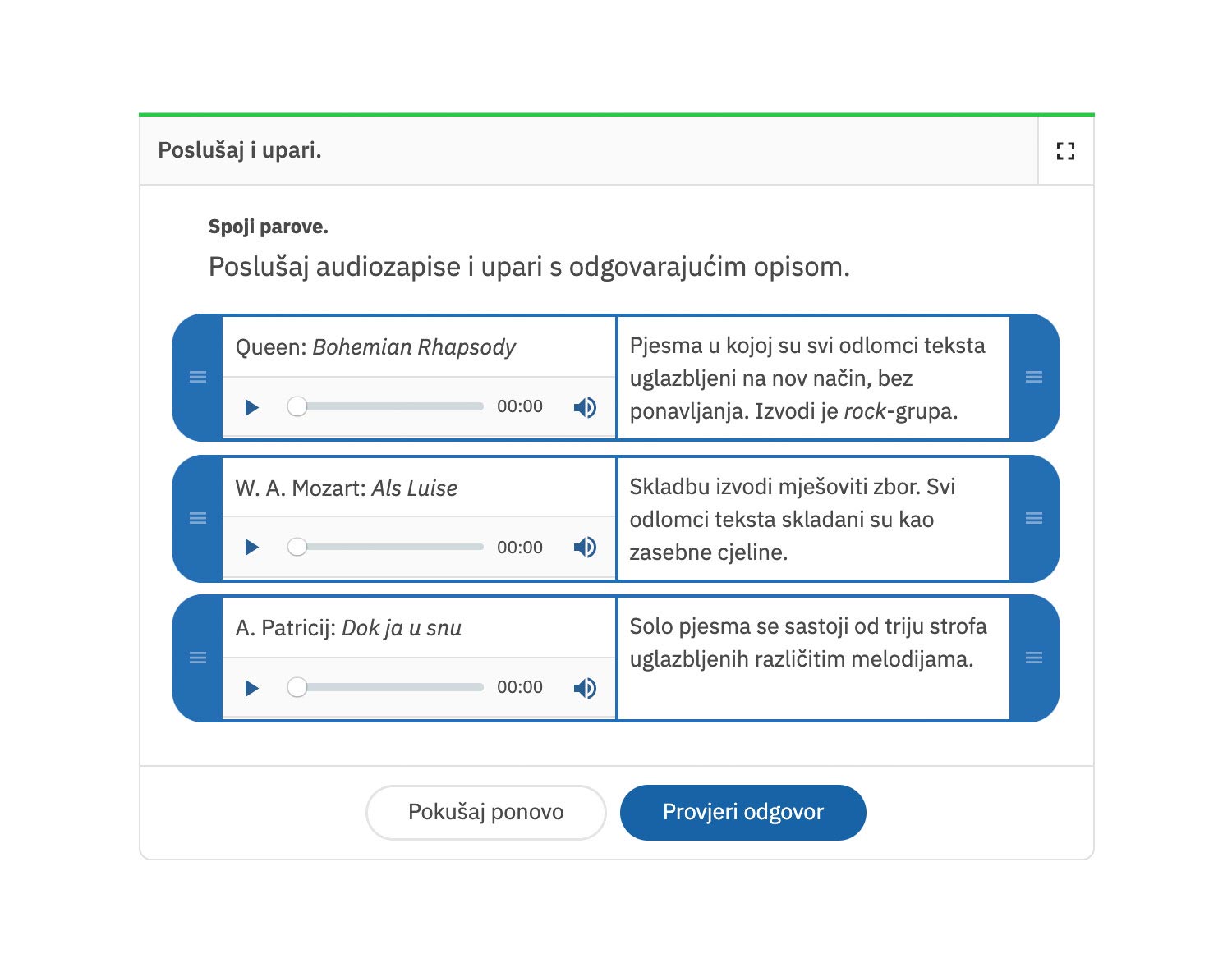Grab right drag handle of mješoviti zbor description
This screenshot has height=972, width=1232.
(1034, 518)
